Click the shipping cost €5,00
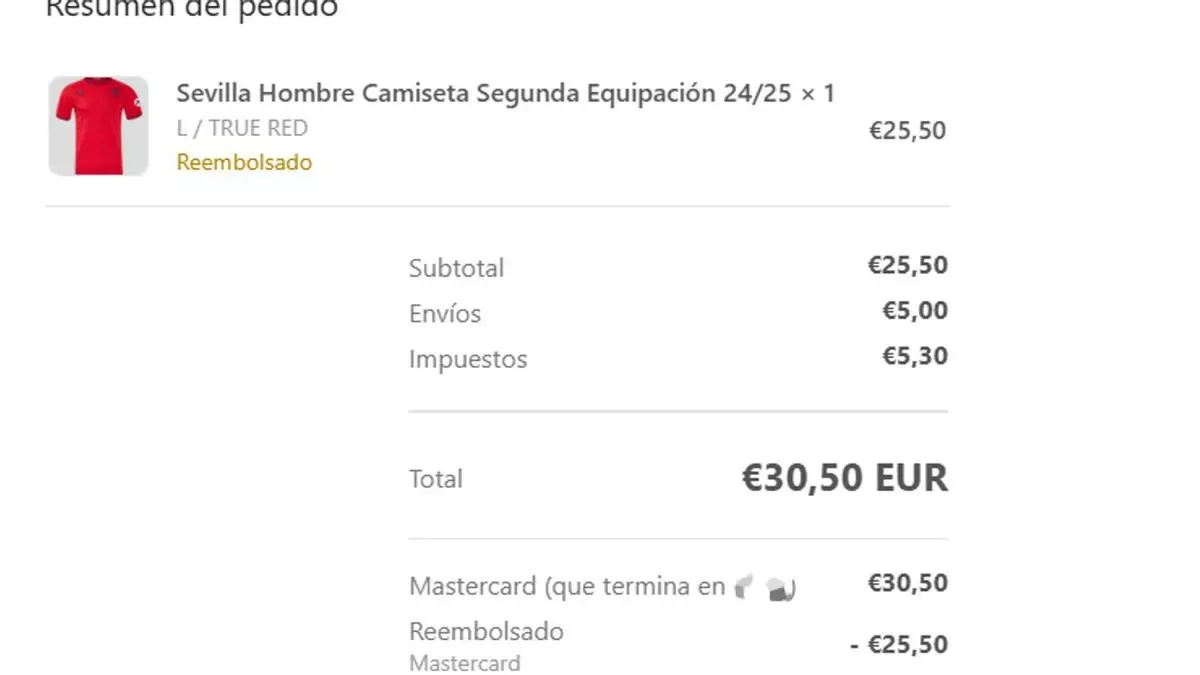The image size is (1200, 675). coord(914,311)
